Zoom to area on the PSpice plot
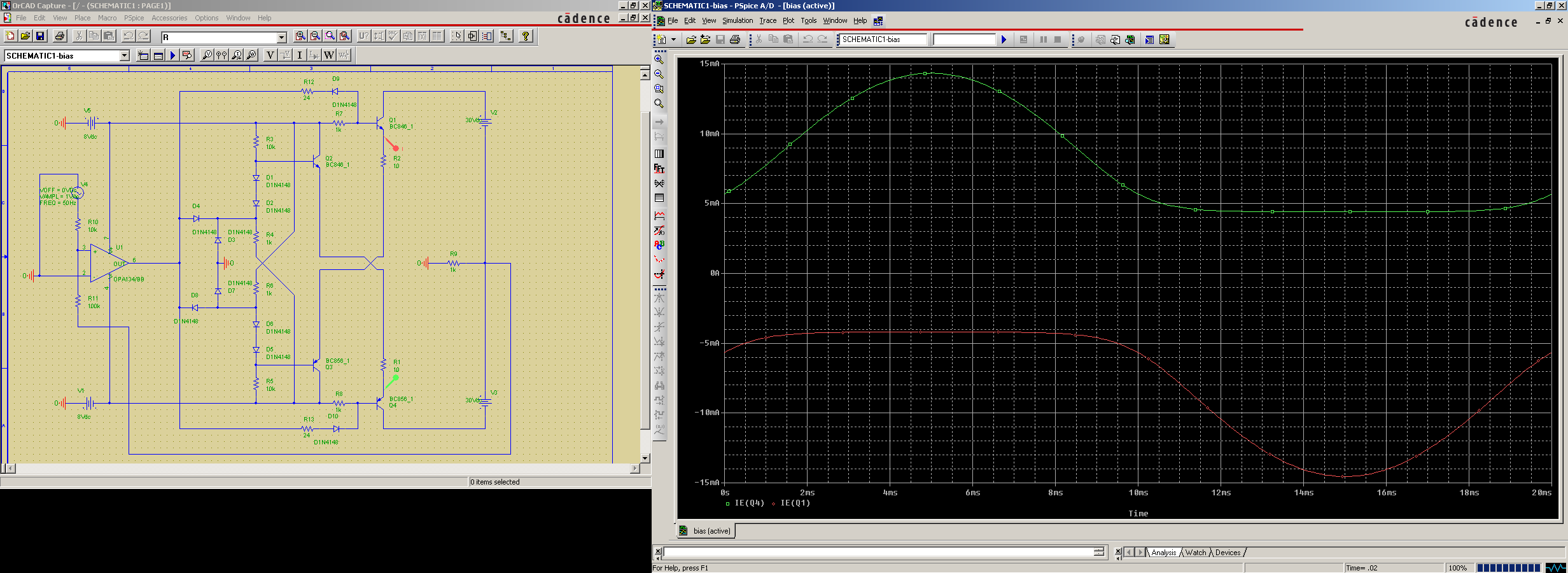The image size is (1568, 573). pos(659,89)
